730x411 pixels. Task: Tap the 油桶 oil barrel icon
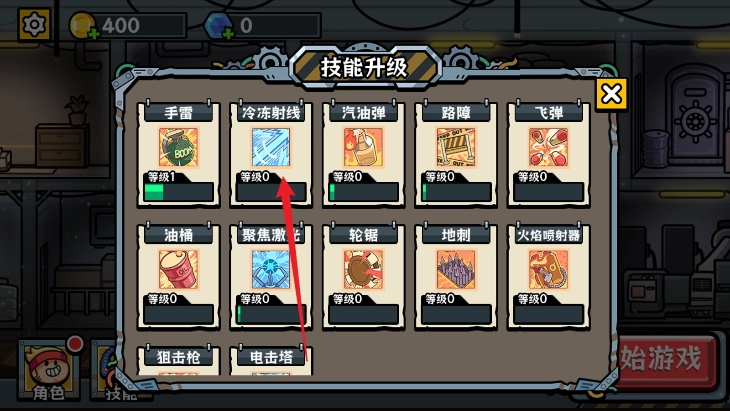pos(178,270)
